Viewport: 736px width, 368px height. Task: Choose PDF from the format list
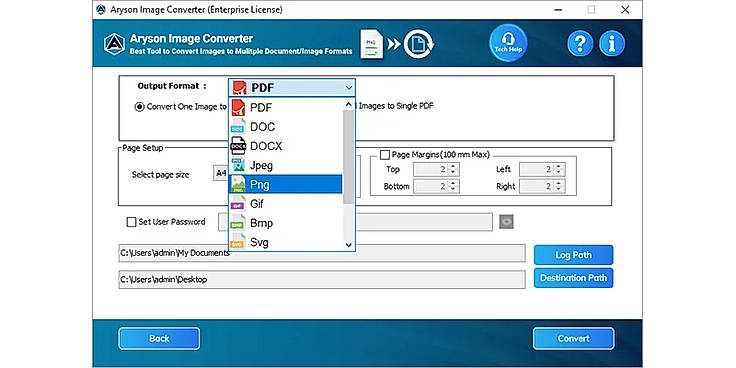point(285,107)
